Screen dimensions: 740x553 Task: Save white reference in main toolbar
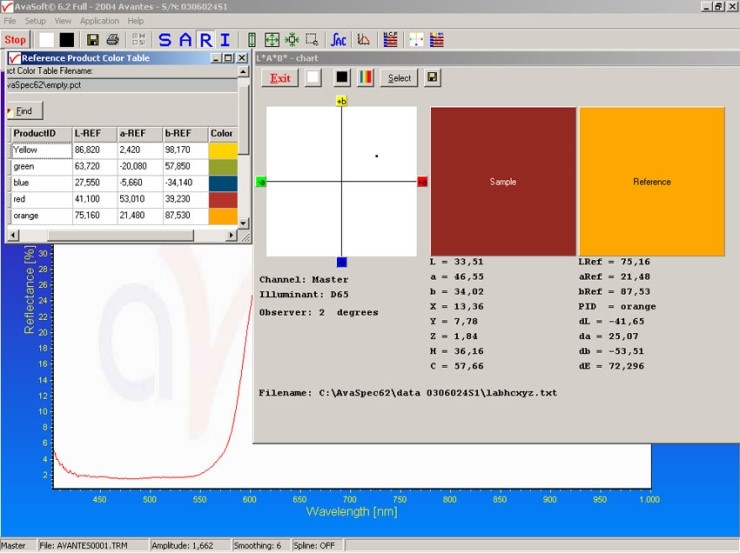(x=46, y=40)
